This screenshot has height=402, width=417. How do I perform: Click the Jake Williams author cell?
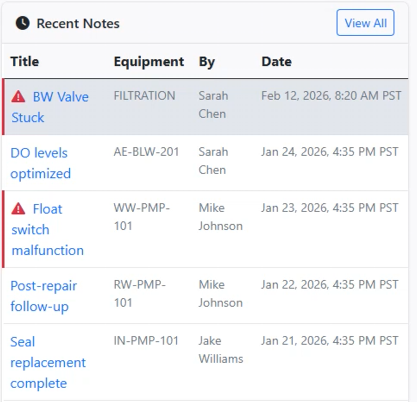pyautogui.click(x=221, y=349)
